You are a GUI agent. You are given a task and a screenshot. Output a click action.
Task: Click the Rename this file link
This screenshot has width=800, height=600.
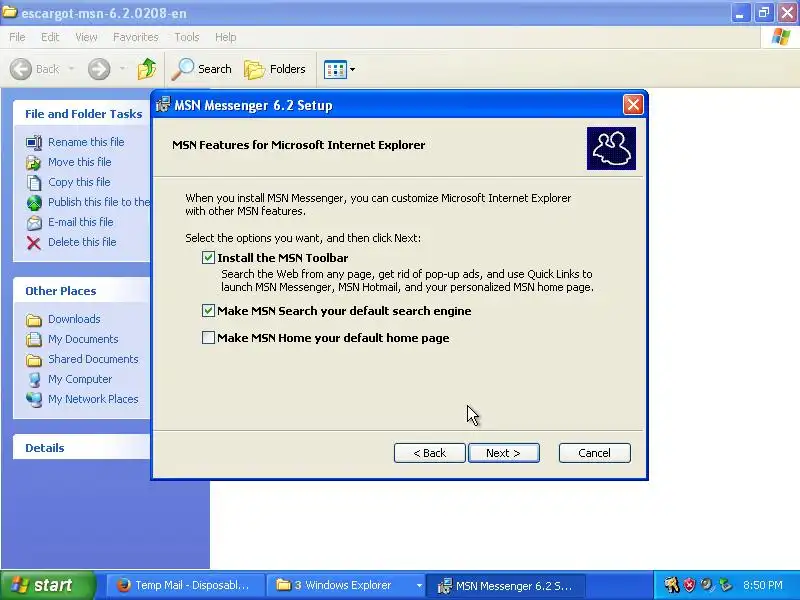[x=86, y=142]
